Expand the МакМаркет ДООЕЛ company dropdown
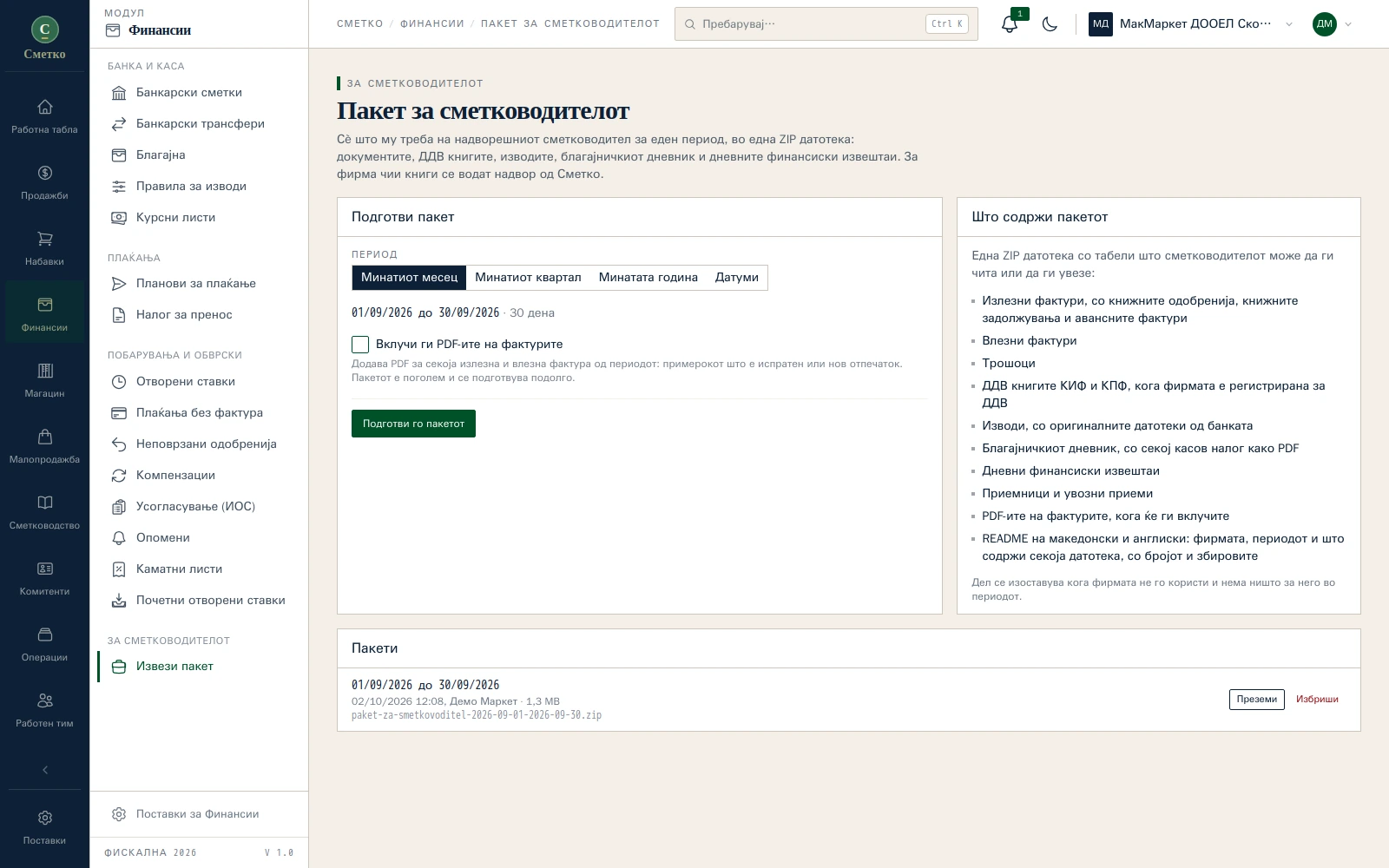Screen dimensions: 1389x868 pyautogui.click(x=1191, y=24)
